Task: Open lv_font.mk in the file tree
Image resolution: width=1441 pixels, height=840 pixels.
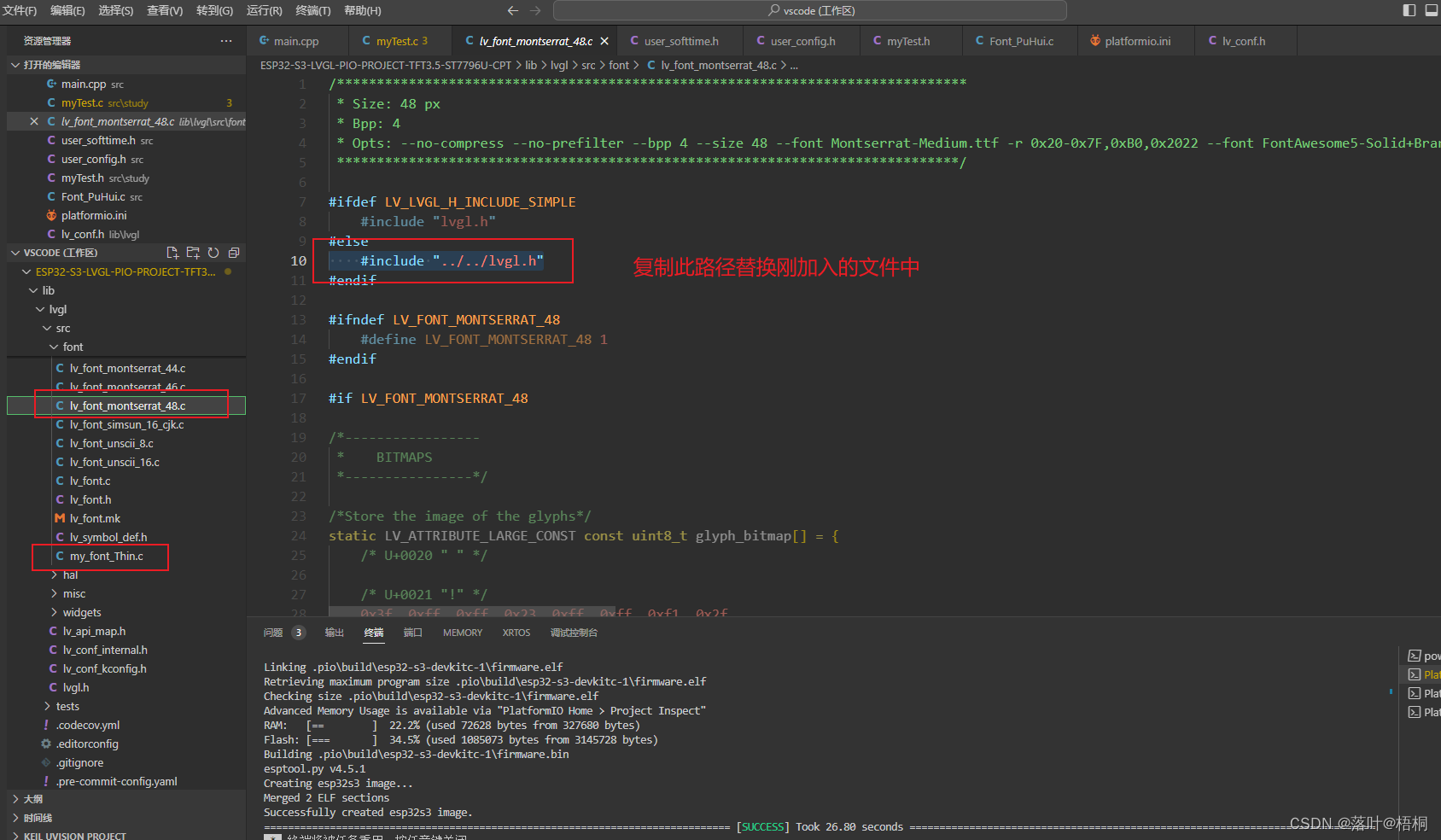Action: click(x=126, y=518)
